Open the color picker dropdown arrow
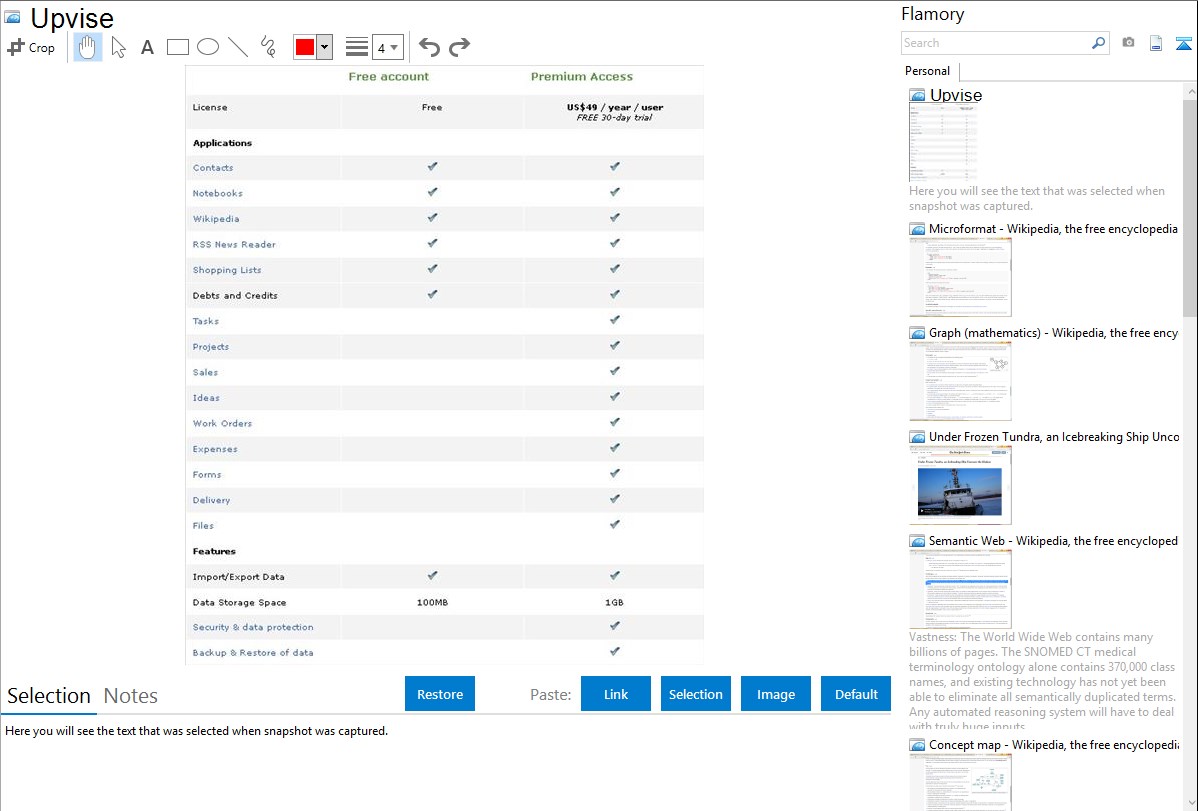The height and width of the screenshot is (811, 1198). click(x=324, y=47)
